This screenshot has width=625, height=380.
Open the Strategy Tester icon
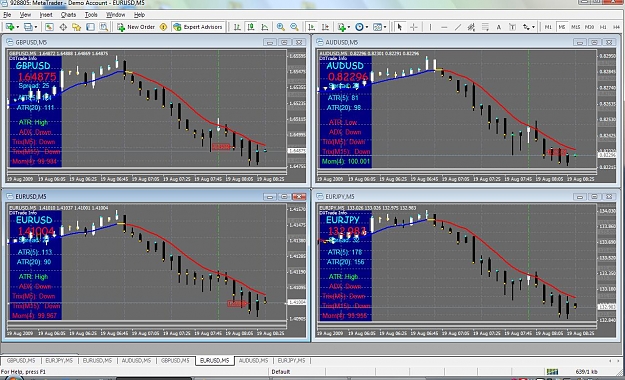pyautogui.click(x=104, y=27)
